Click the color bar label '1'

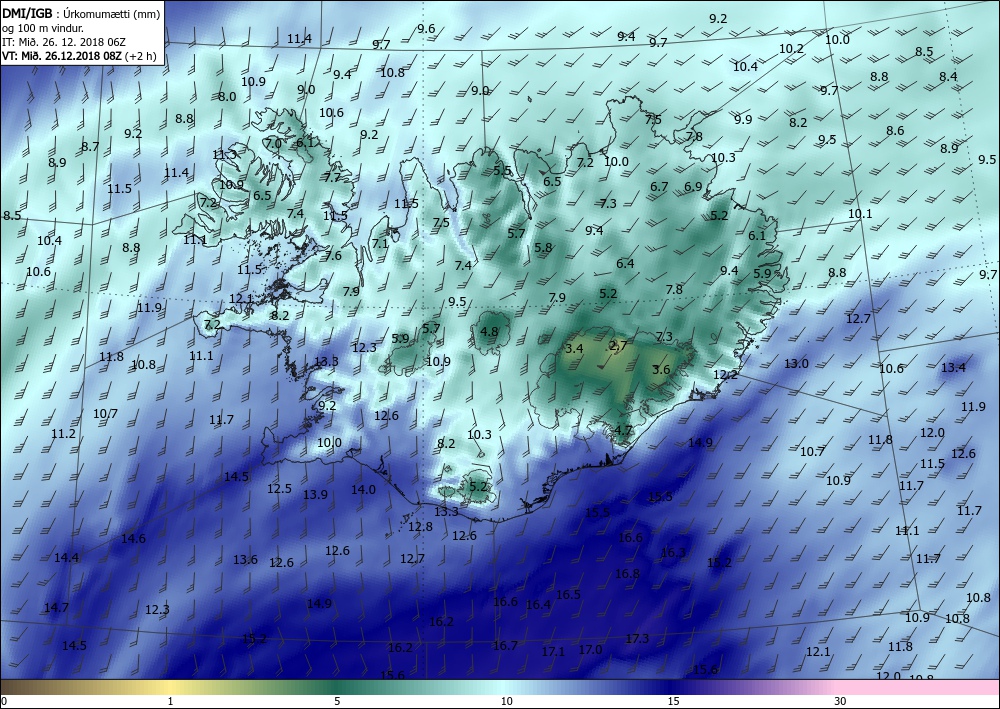(x=170, y=701)
